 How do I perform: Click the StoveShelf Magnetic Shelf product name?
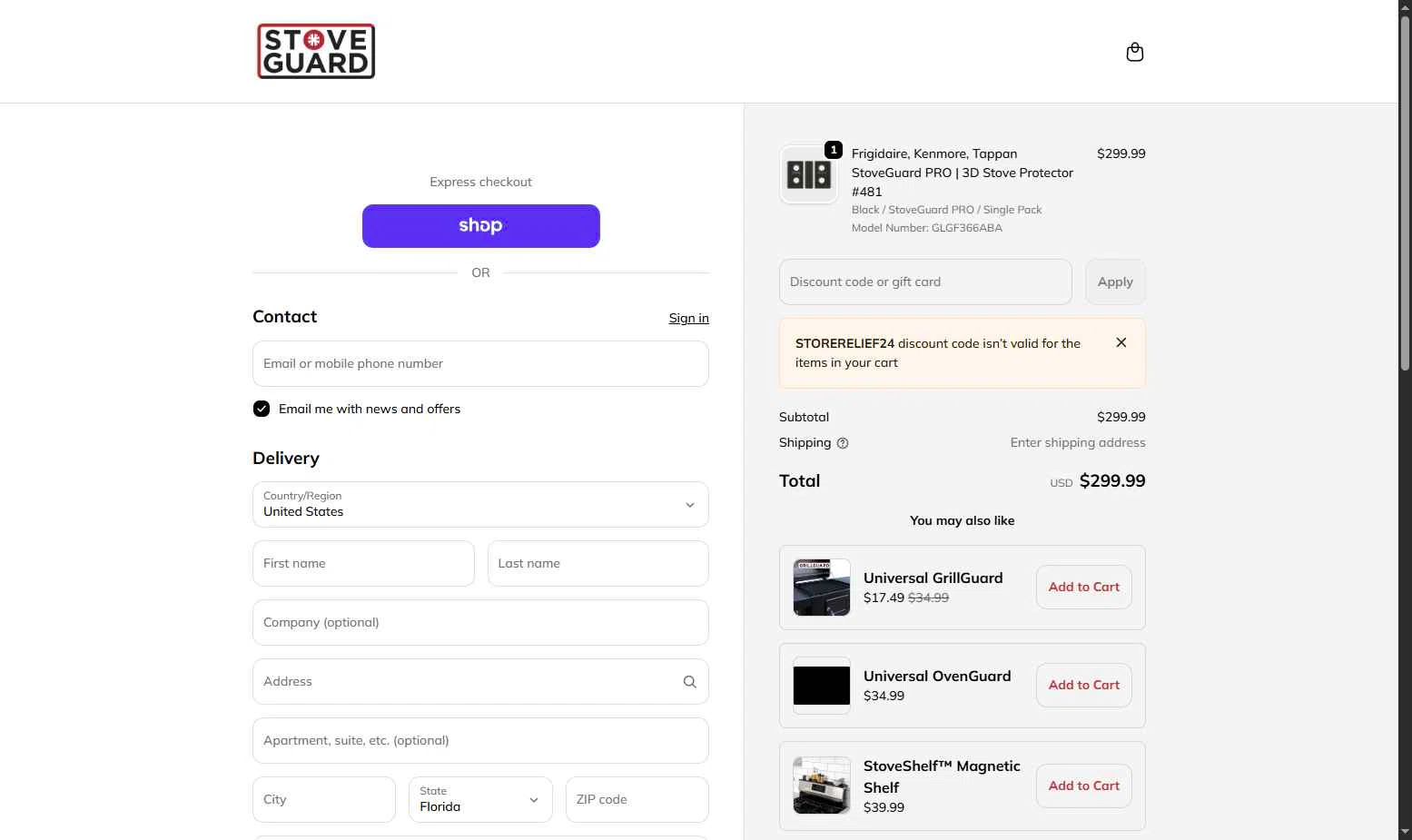point(942,776)
